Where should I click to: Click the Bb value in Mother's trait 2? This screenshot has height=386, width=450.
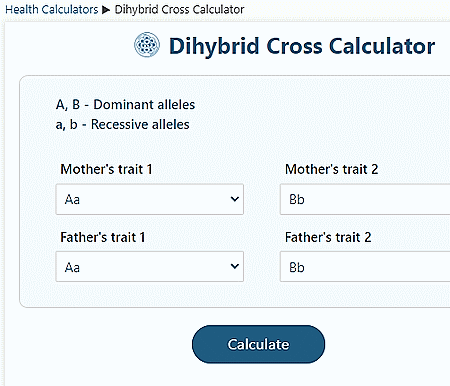click(297, 199)
